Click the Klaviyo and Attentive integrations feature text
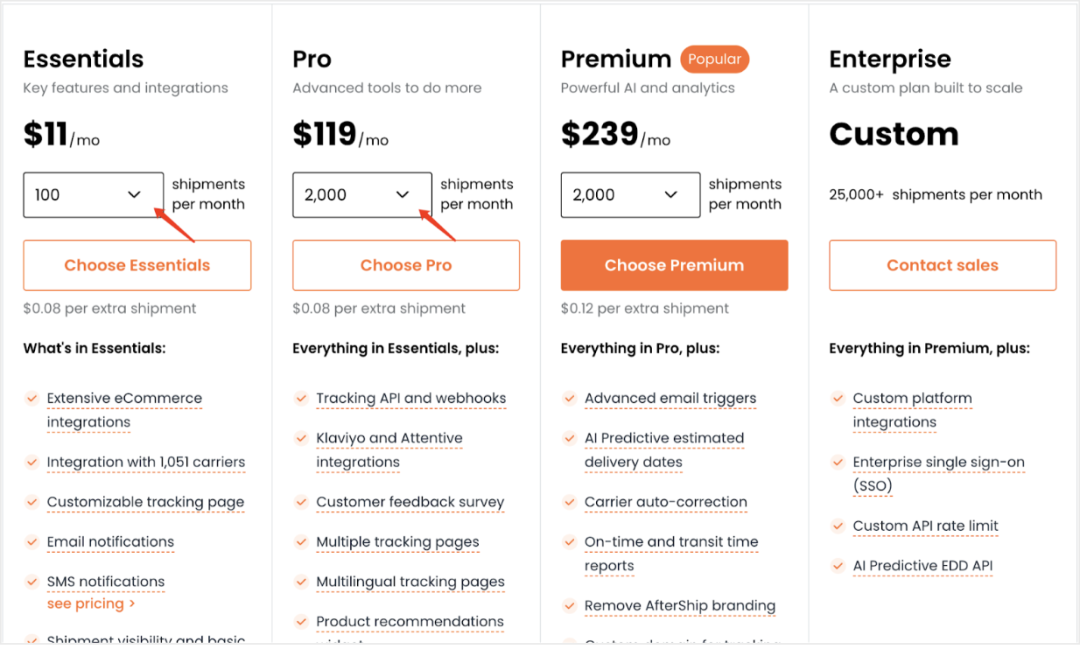 pyautogui.click(x=389, y=450)
